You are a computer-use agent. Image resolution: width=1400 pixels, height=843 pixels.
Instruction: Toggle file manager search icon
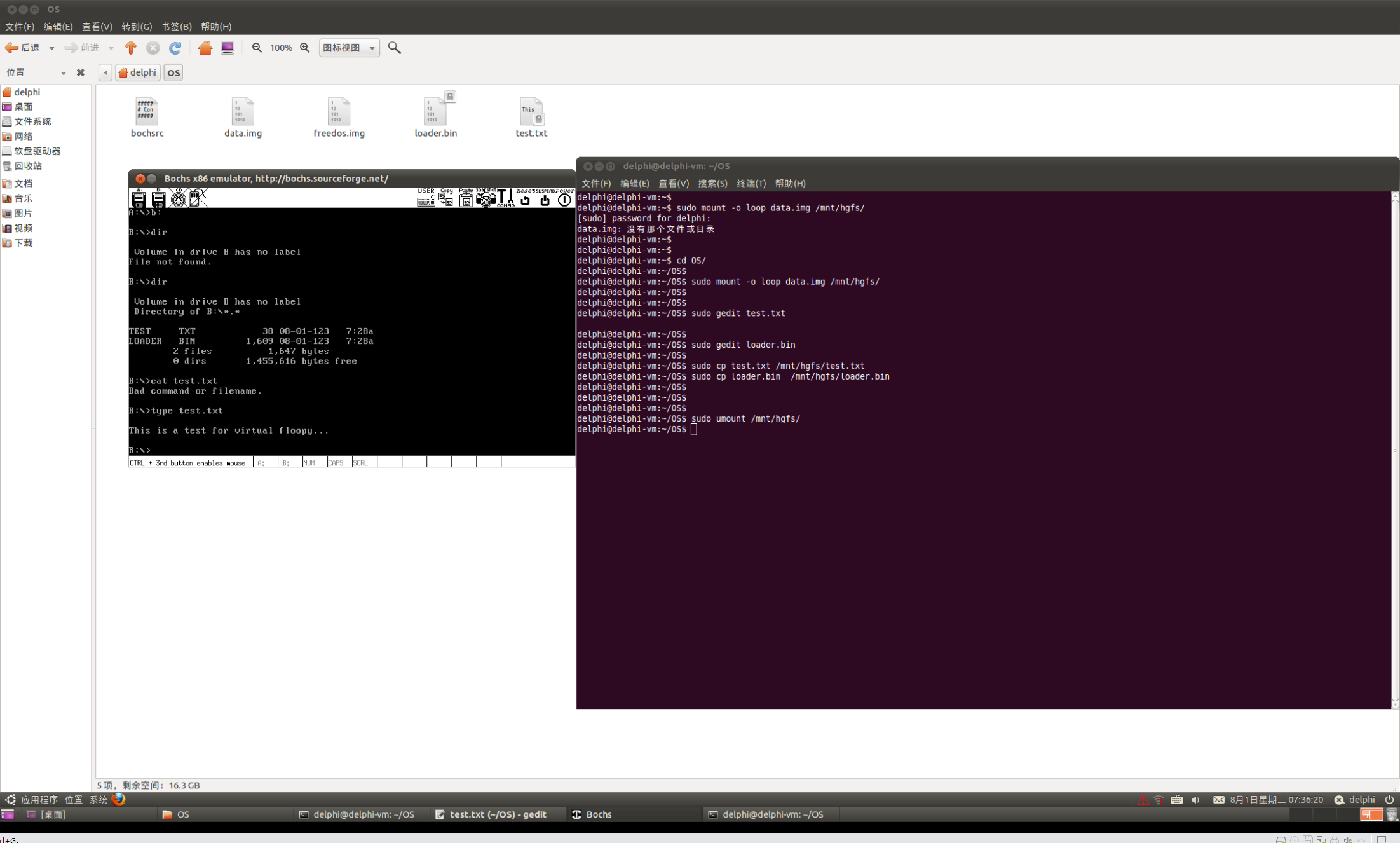pyautogui.click(x=394, y=48)
